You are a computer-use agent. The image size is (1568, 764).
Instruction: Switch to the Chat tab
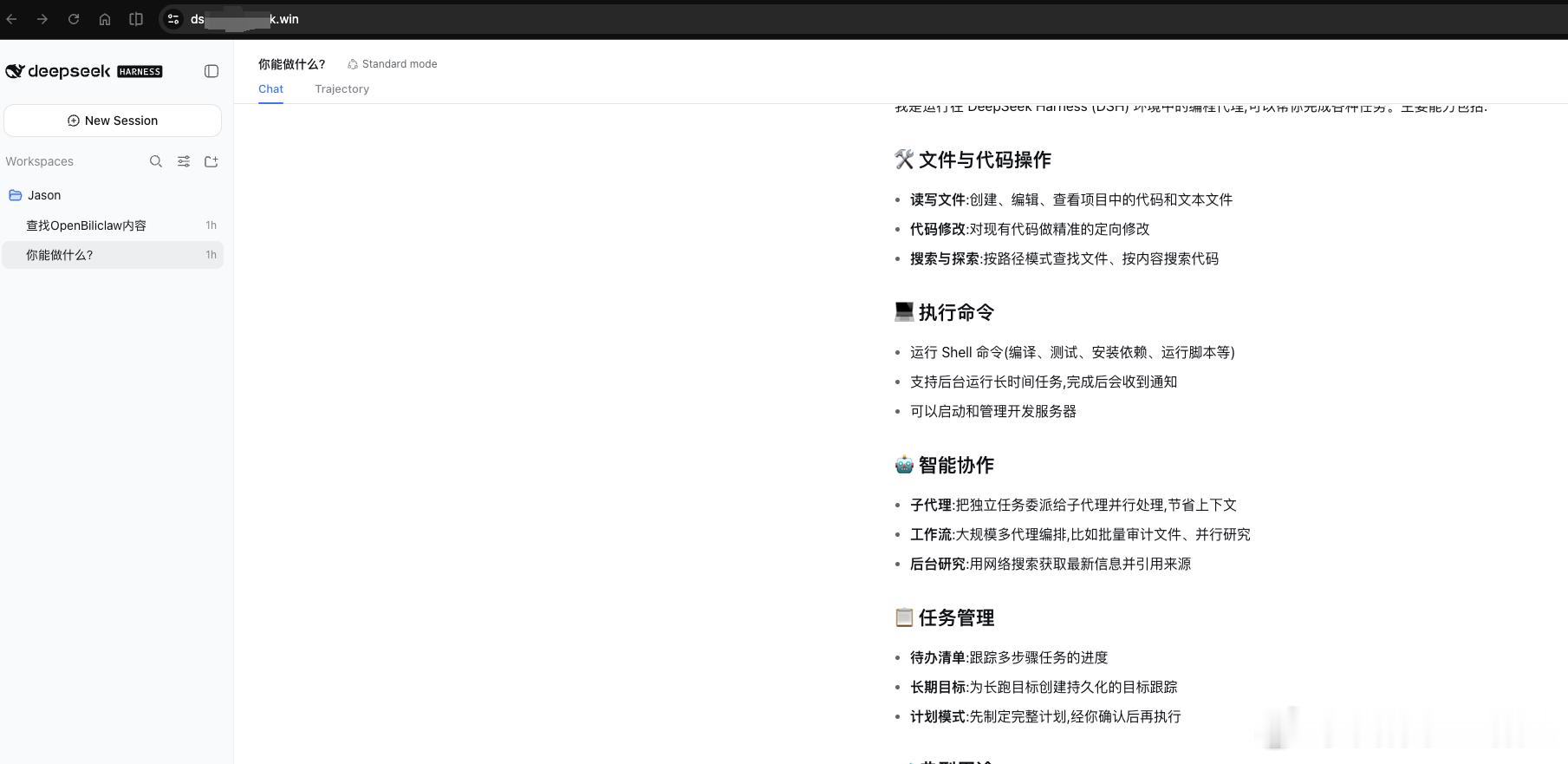270,89
